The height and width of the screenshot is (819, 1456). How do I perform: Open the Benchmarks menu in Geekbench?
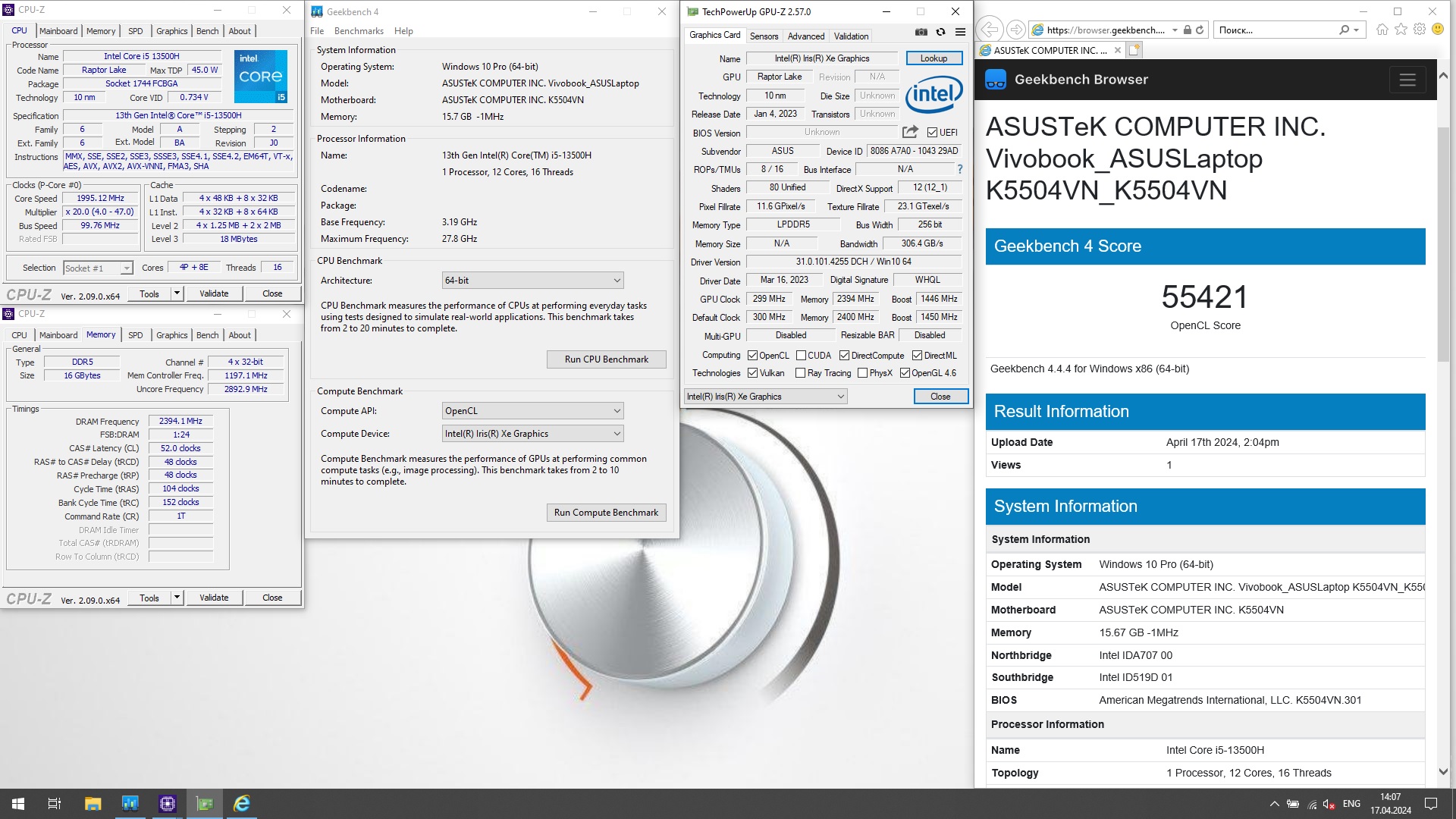359,31
